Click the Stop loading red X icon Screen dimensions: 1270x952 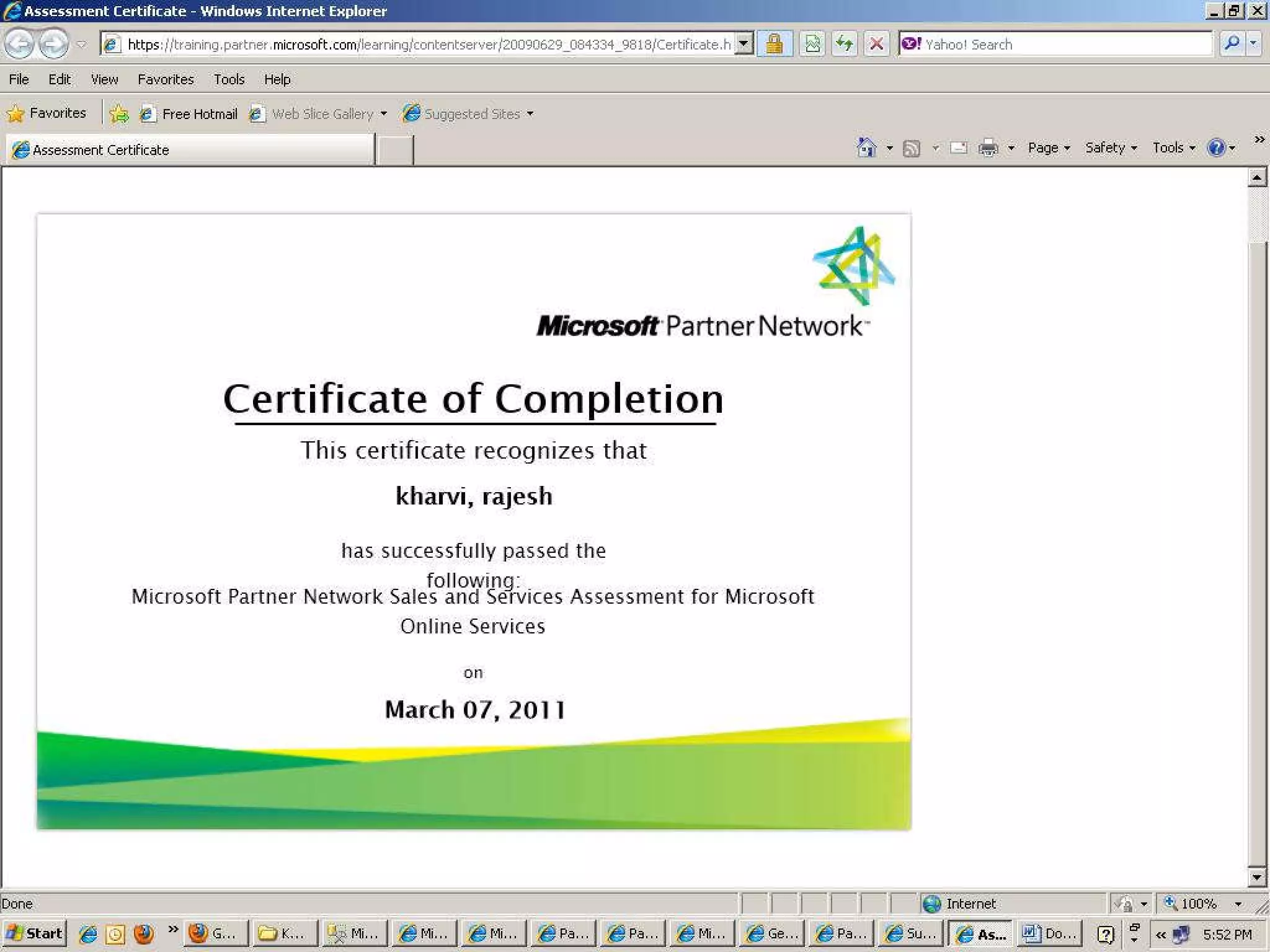pos(876,44)
